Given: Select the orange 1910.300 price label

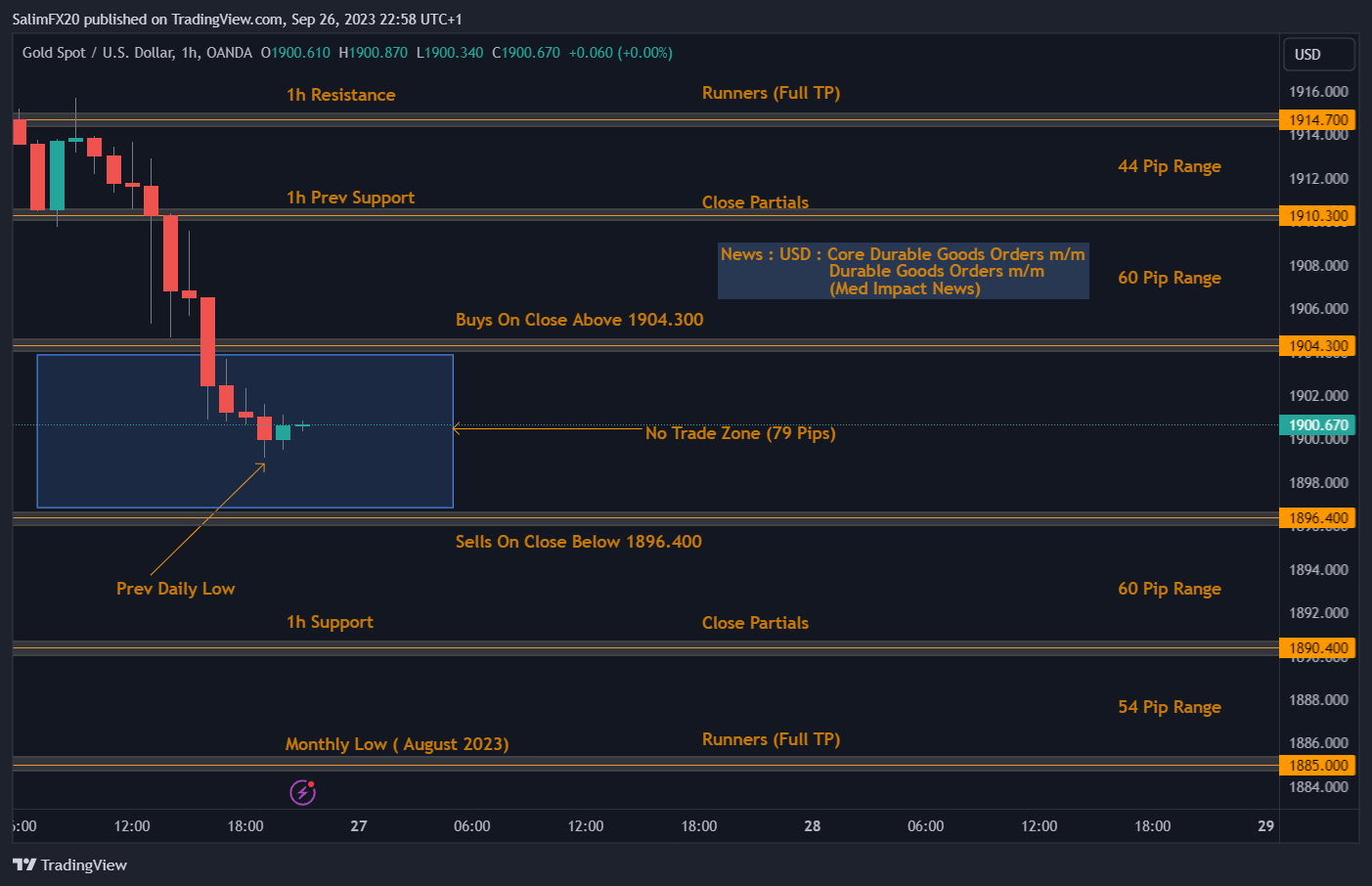Looking at the screenshot, I should click(1317, 215).
